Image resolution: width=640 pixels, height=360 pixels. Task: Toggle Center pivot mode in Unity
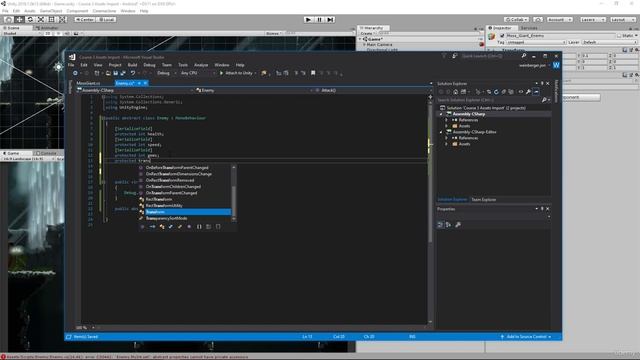(x=84, y=19)
